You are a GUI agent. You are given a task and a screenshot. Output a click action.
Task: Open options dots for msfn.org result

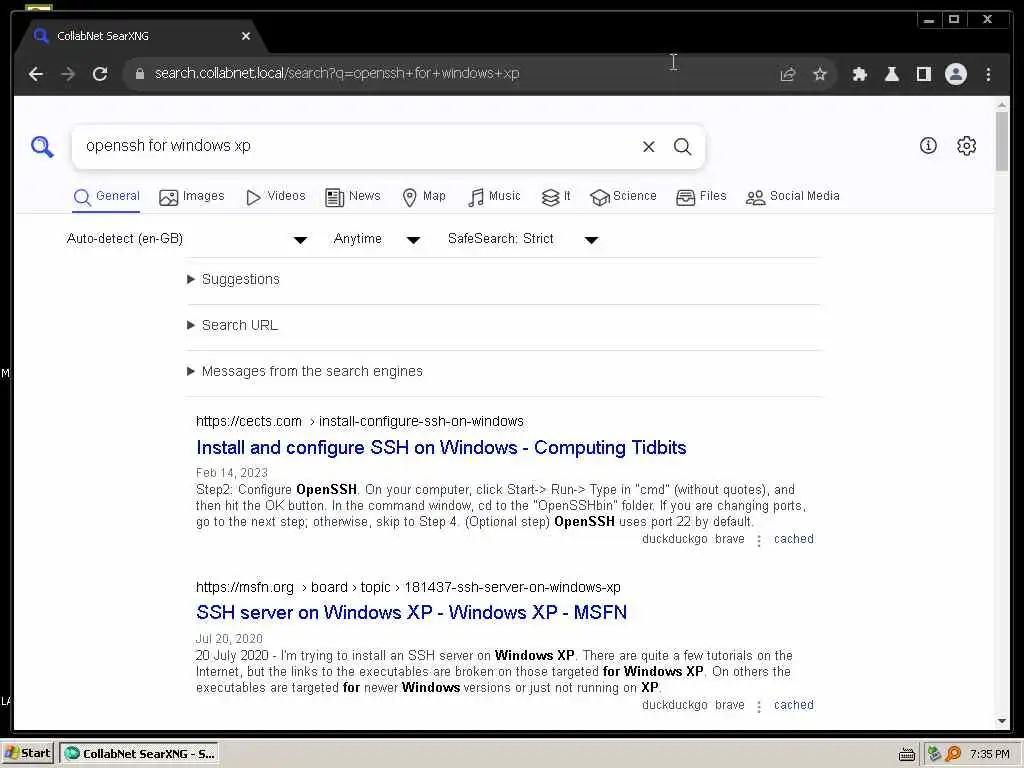[x=759, y=707]
